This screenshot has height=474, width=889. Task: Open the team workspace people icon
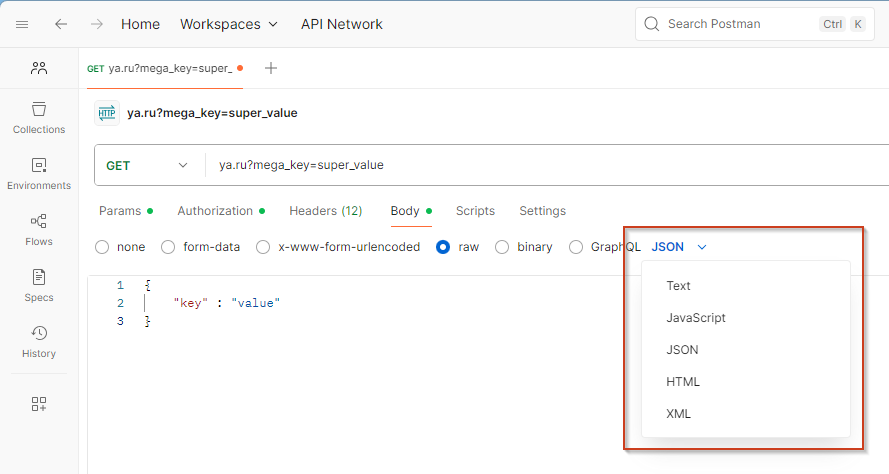click(x=39, y=69)
